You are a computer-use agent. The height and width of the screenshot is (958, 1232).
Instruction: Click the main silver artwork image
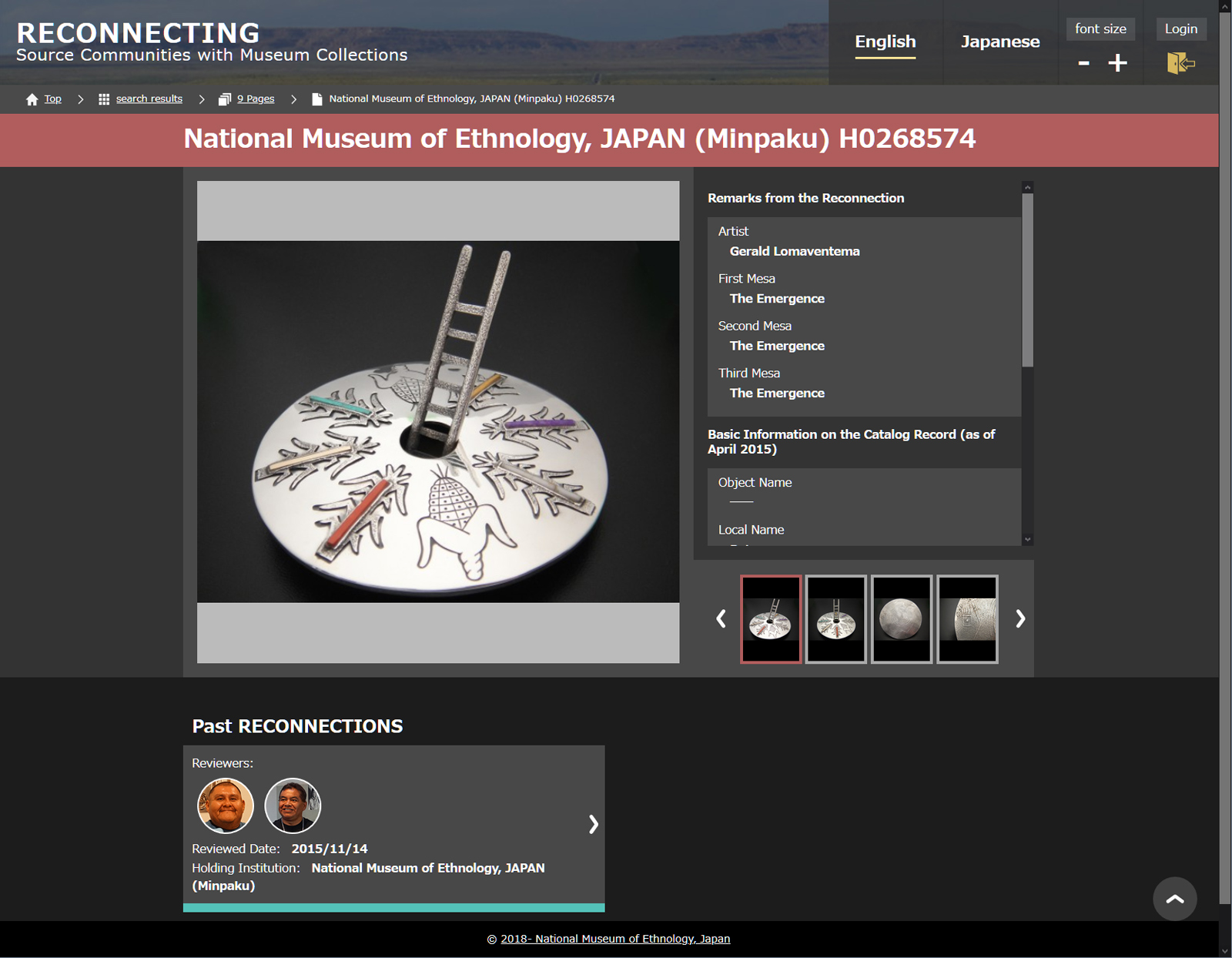pyautogui.click(x=438, y=422)
